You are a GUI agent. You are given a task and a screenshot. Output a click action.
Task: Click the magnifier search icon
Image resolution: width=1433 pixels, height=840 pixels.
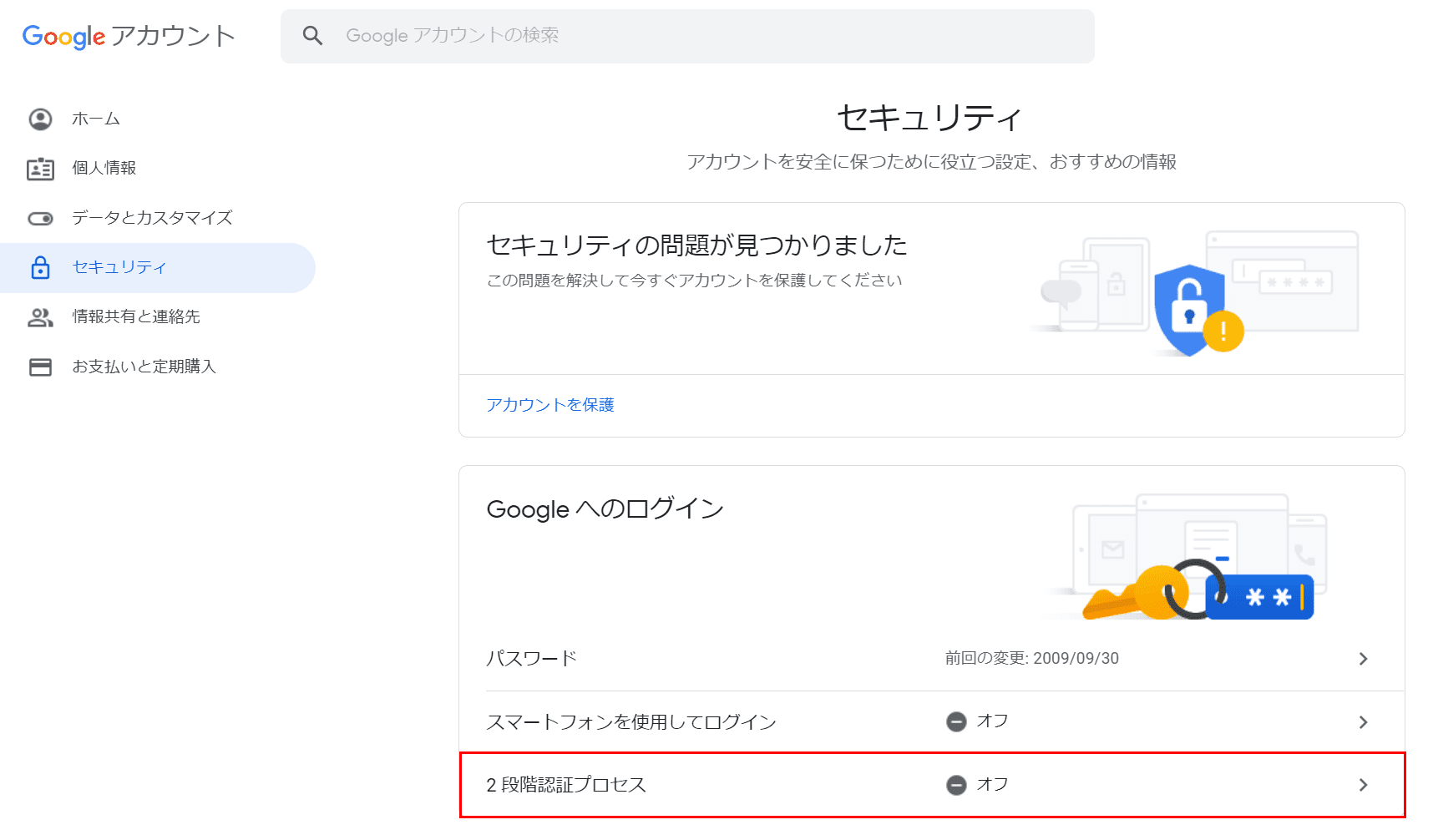click(312, 35)
